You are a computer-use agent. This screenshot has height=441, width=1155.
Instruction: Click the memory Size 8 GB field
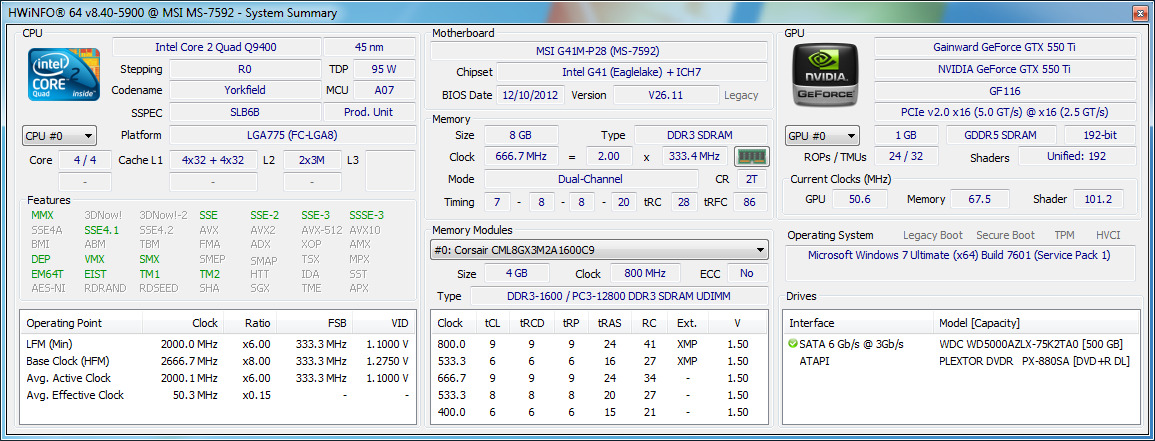point(521,135)
